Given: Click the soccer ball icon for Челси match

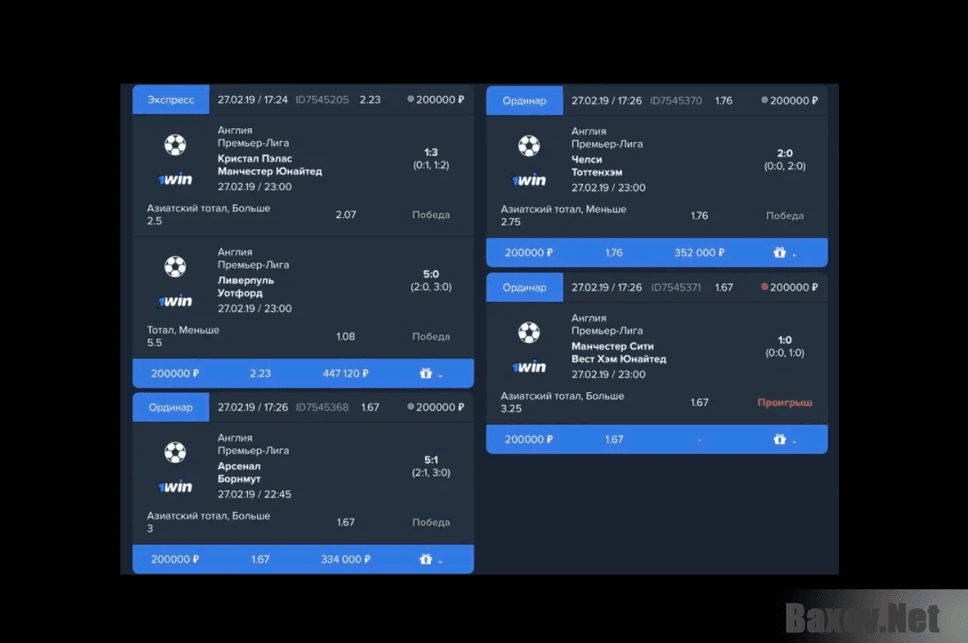Looking at the screenshot, I should 529,146.
